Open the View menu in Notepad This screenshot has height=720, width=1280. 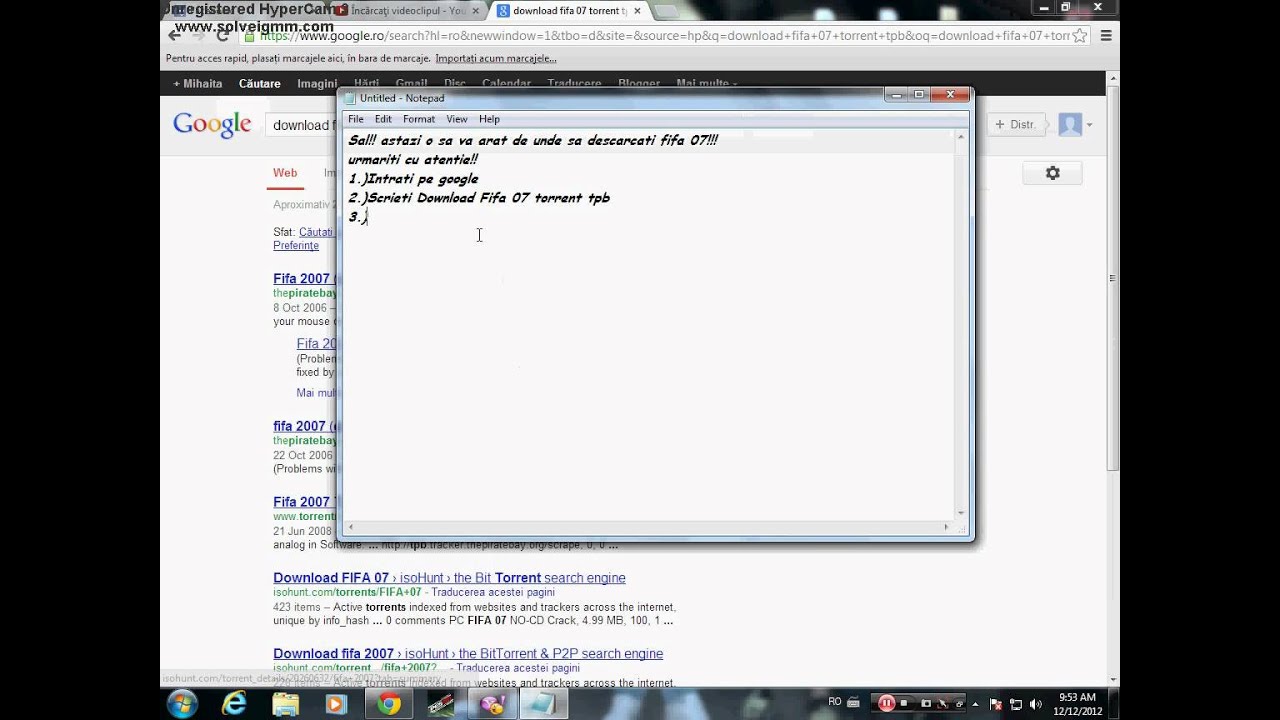(x=457, y=119)
